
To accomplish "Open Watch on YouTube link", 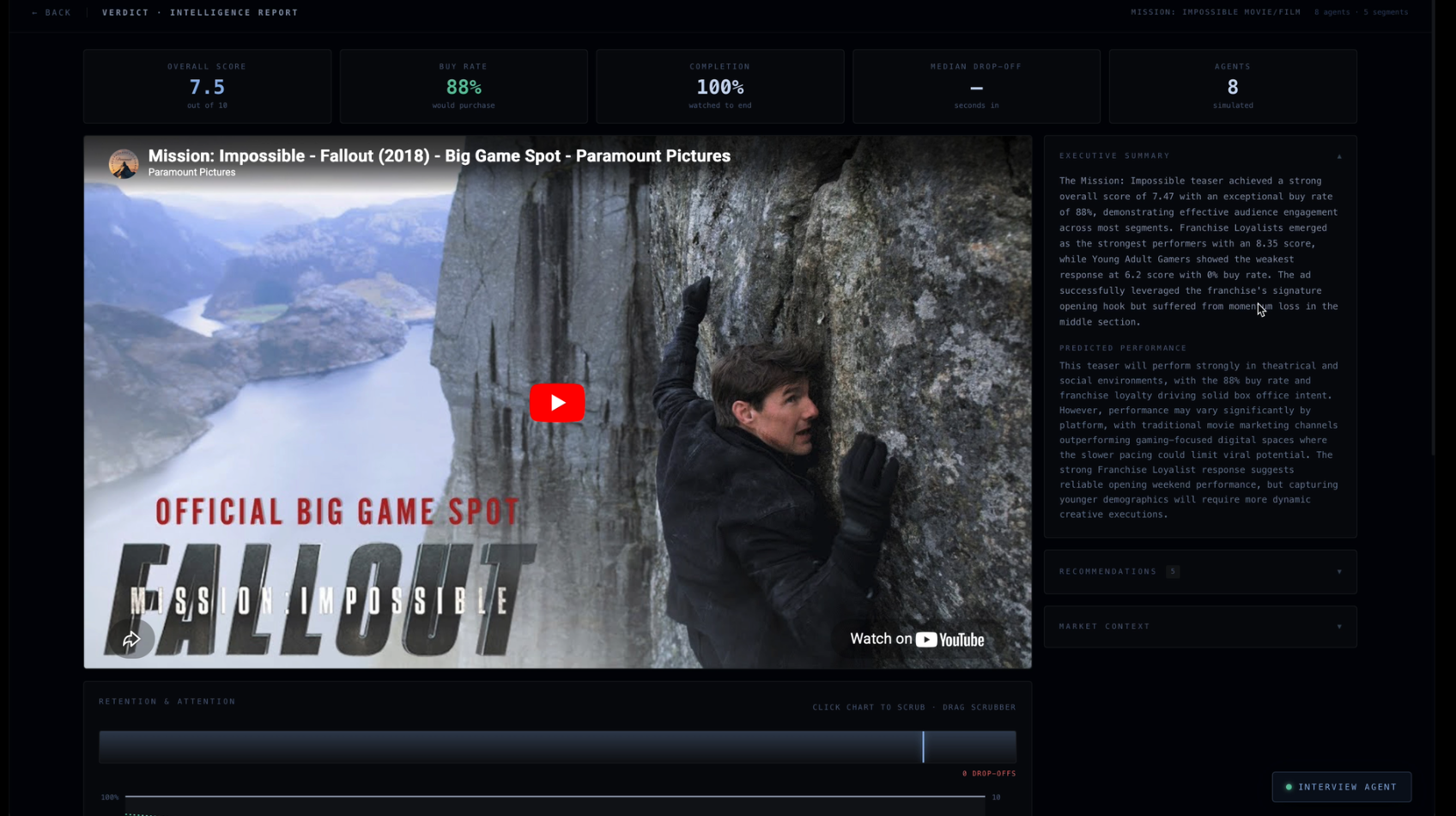I will 917,640.
